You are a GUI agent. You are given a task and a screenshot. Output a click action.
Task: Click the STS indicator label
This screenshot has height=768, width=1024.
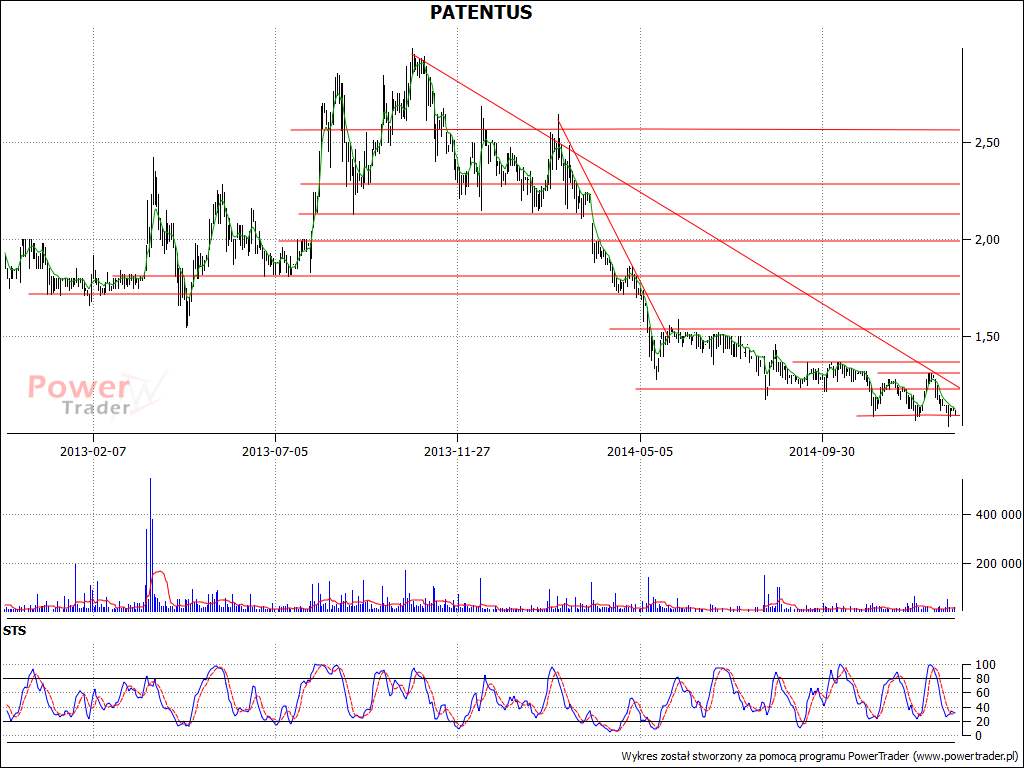coord(14,632)
